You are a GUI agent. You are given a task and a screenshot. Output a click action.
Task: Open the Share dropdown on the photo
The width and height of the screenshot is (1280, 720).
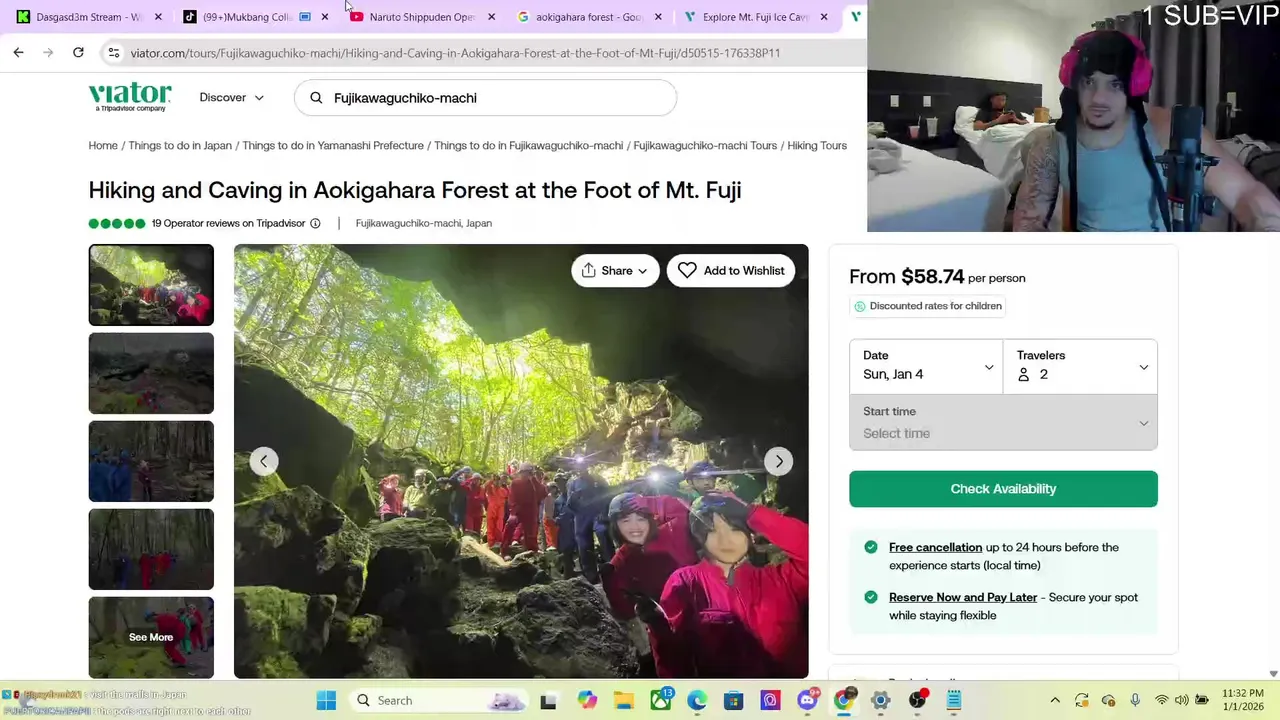(615, 270)
